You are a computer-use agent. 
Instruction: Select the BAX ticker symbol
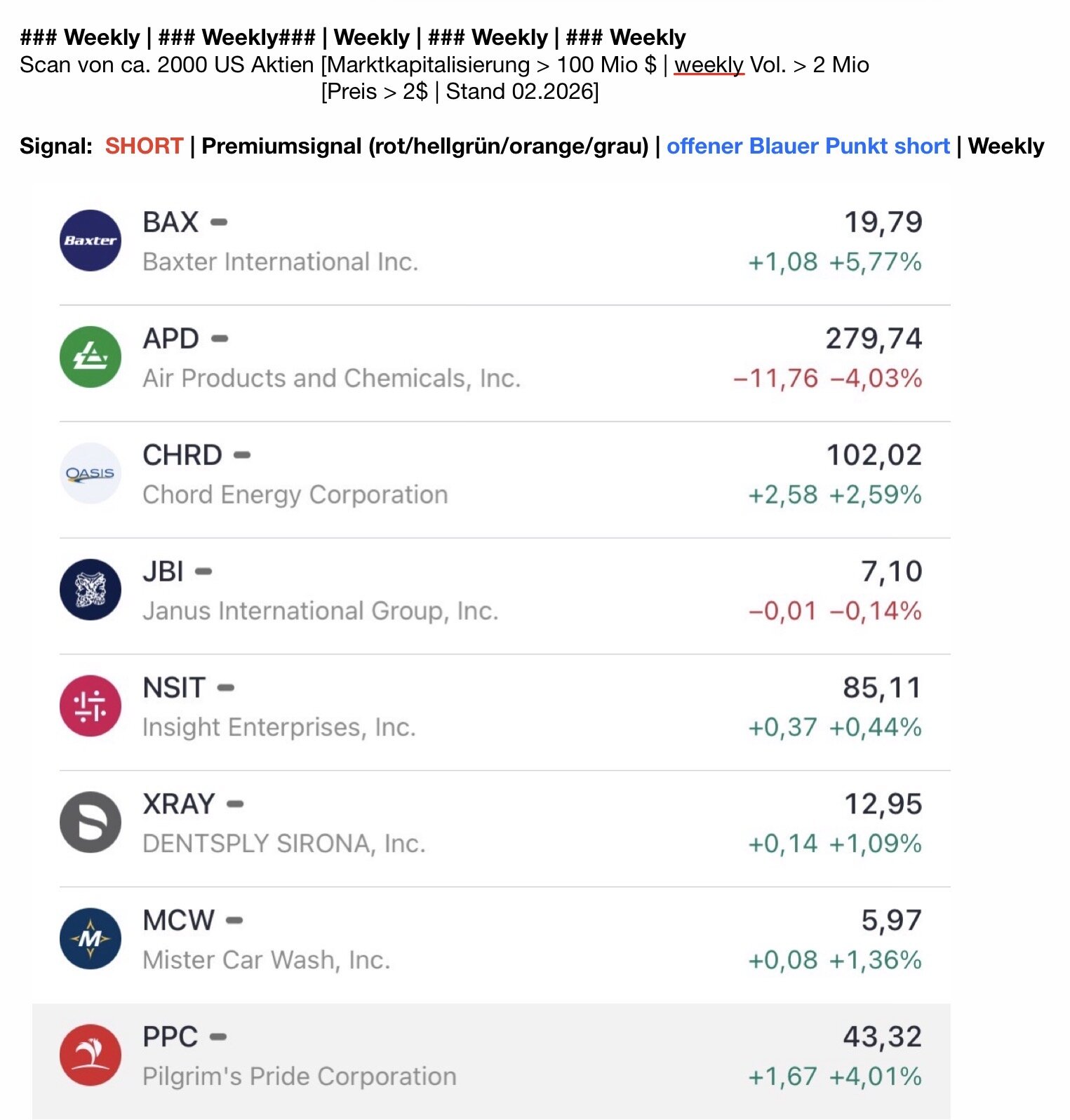click(170, 222)
